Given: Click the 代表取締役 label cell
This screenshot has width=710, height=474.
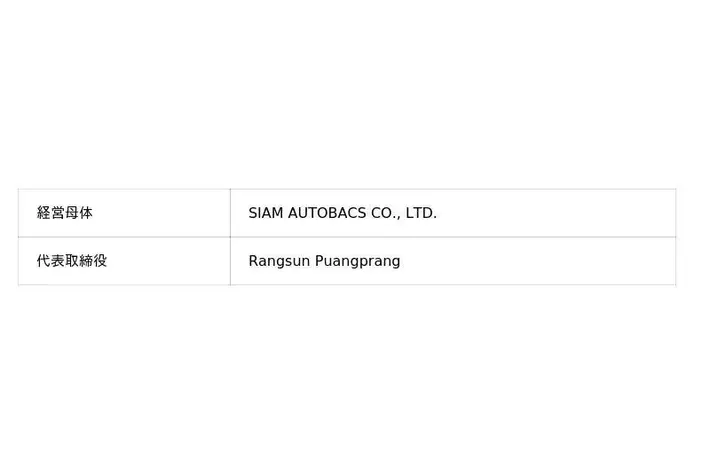Looking at the screenshot, I should pos(72,261).
